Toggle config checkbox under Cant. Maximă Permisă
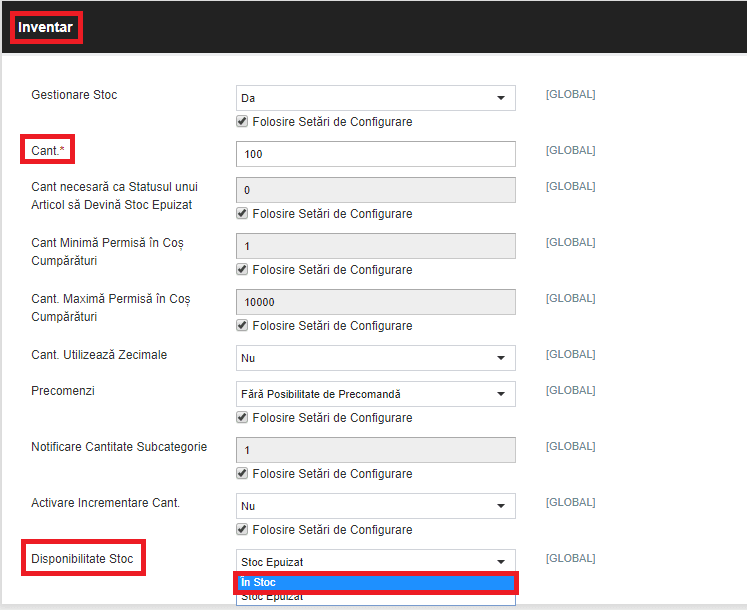747x610 pixels. pyautogui.click(x=242, y=325)
